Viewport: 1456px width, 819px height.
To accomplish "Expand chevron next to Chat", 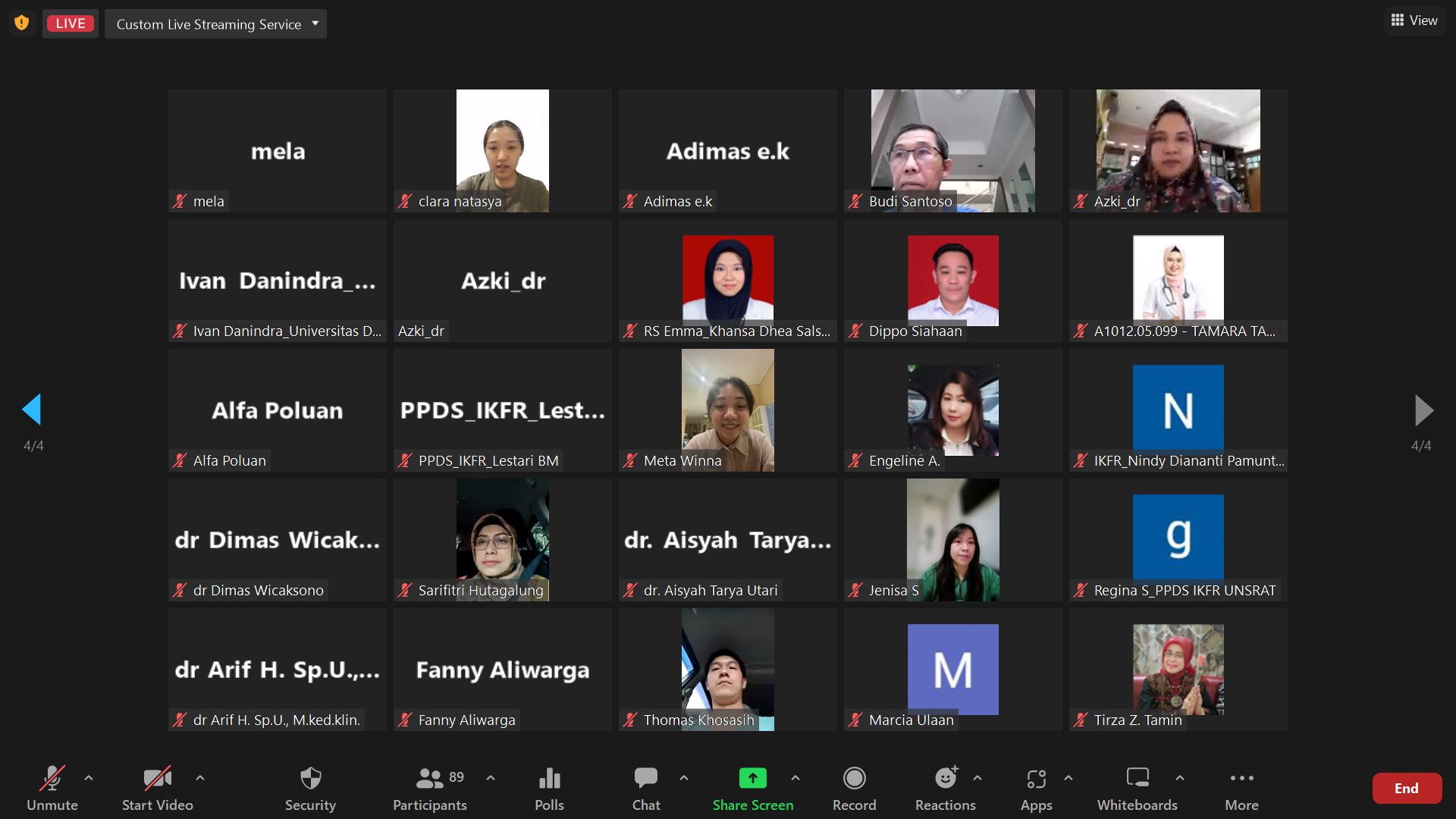I will pos(684,778).
